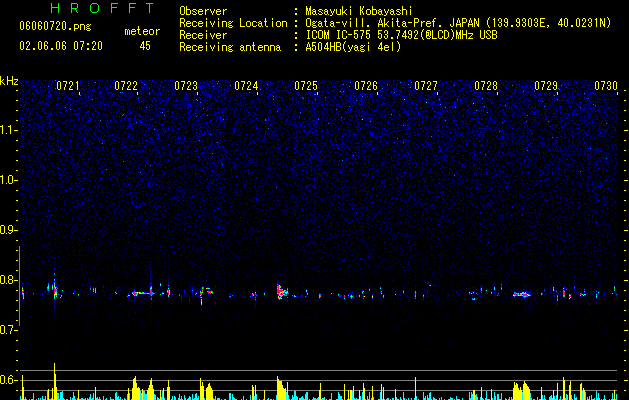Click the 0.7 kHz axis label
Screen dimensions: 629x400
9,330
